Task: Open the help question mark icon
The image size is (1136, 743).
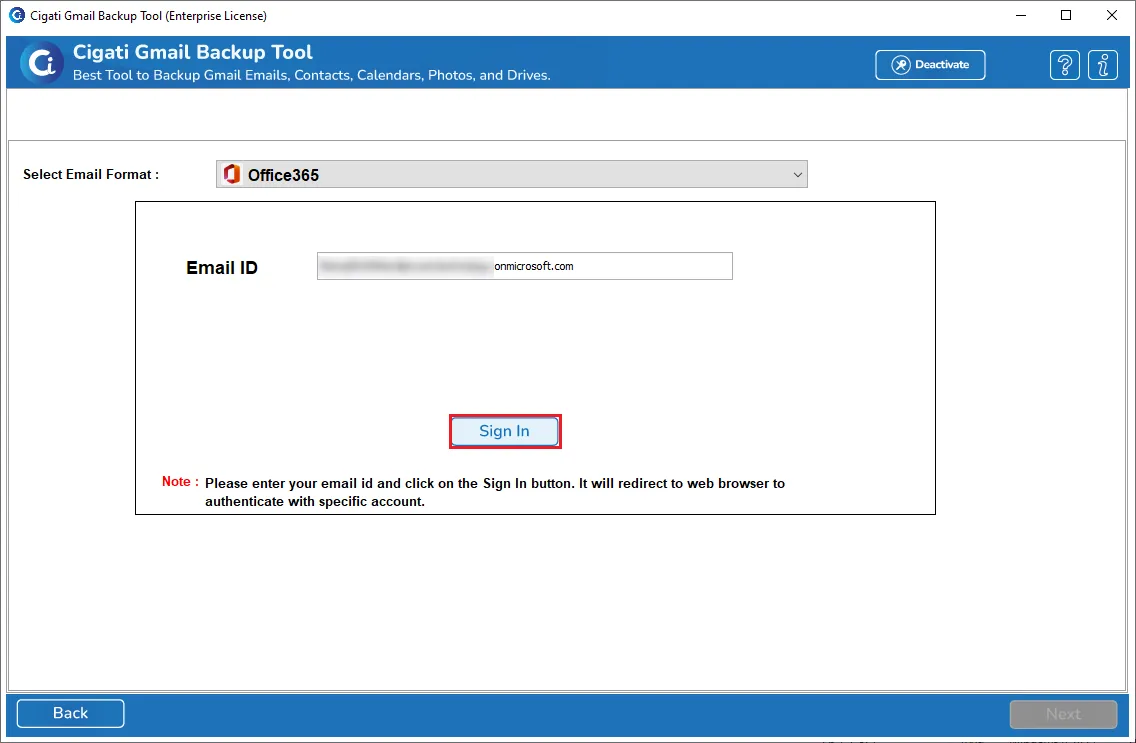Action: pos(1064,65)
